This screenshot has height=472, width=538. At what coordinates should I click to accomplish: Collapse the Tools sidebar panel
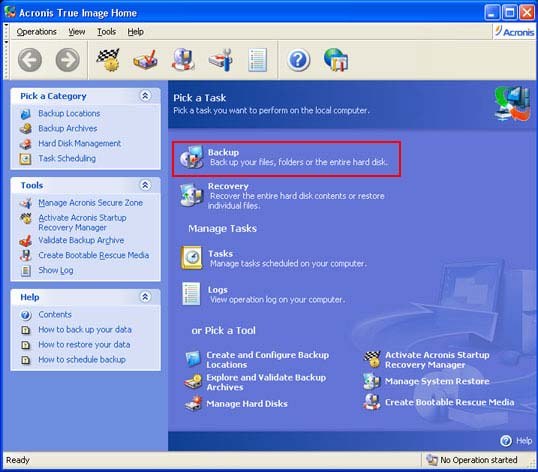[145, 185]
